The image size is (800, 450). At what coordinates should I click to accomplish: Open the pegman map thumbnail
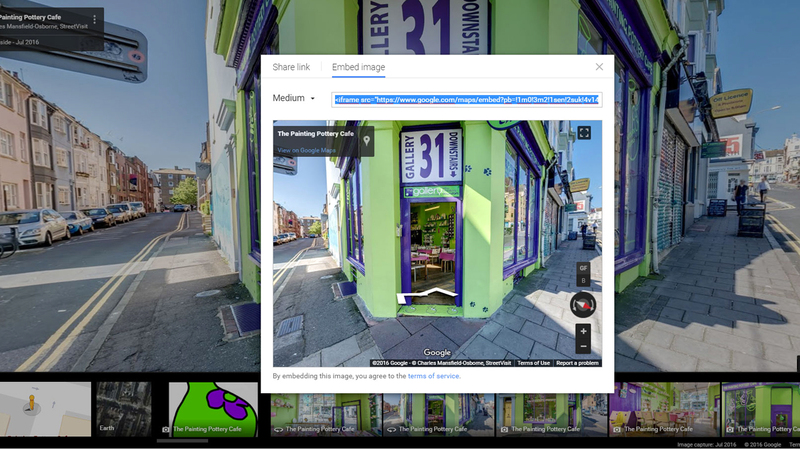pos(45,409)
